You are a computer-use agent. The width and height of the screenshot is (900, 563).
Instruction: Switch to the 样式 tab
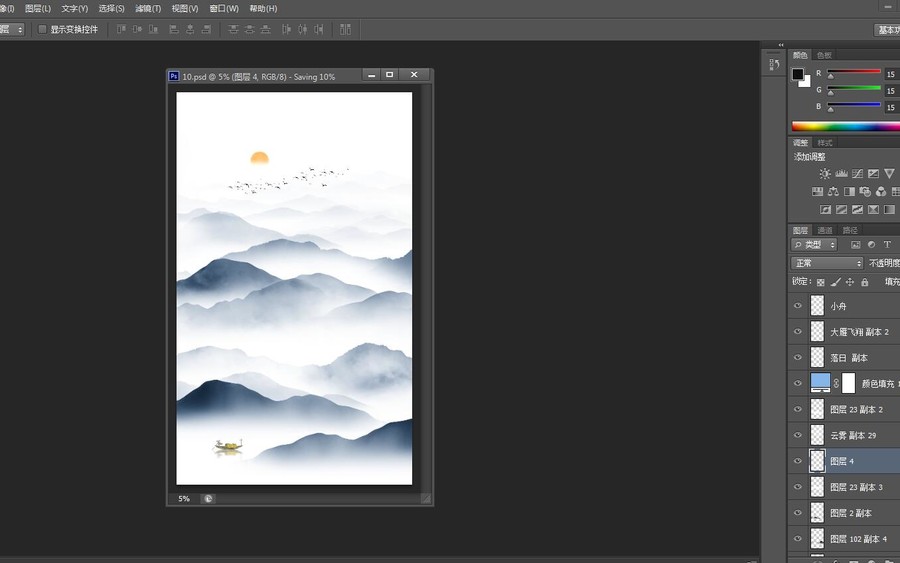pyautogui.click(x=825, y=143)
